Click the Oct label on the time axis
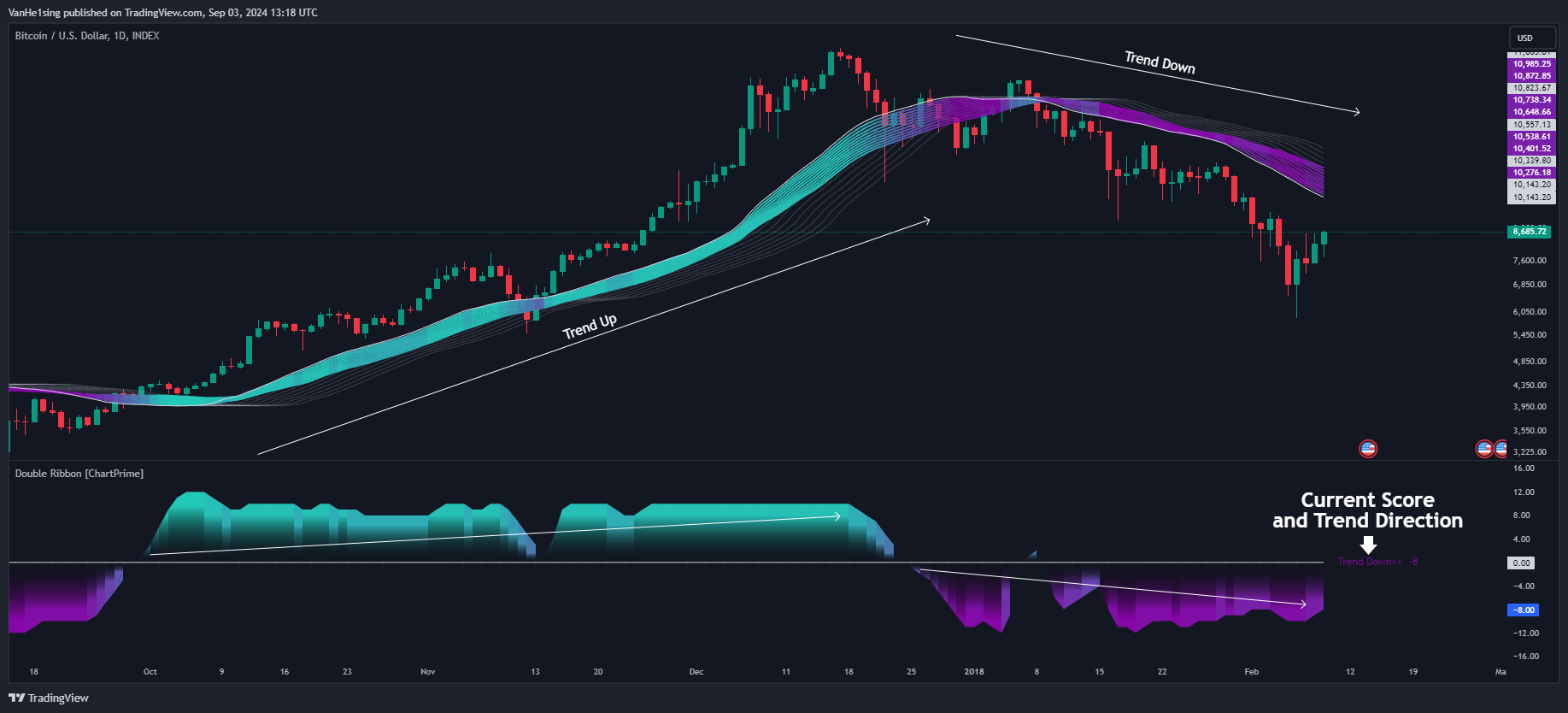This screenshot has width=1568, height=713. click(150, 672)
